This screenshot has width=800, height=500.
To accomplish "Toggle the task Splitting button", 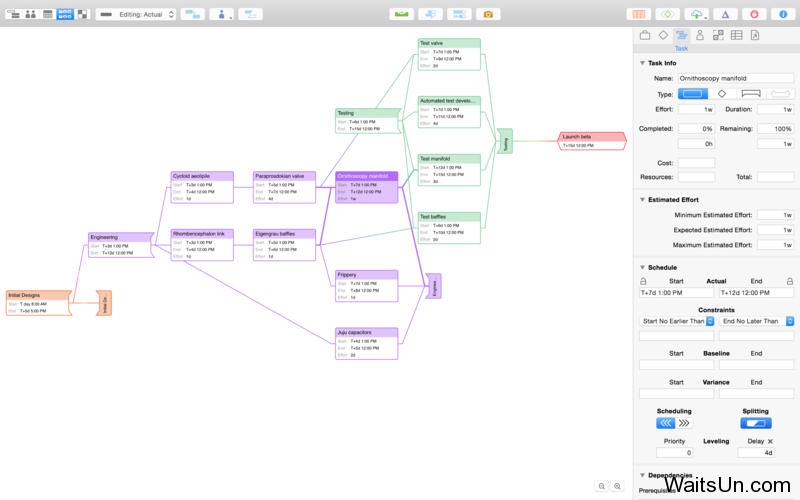I will [x=756, y=423].
